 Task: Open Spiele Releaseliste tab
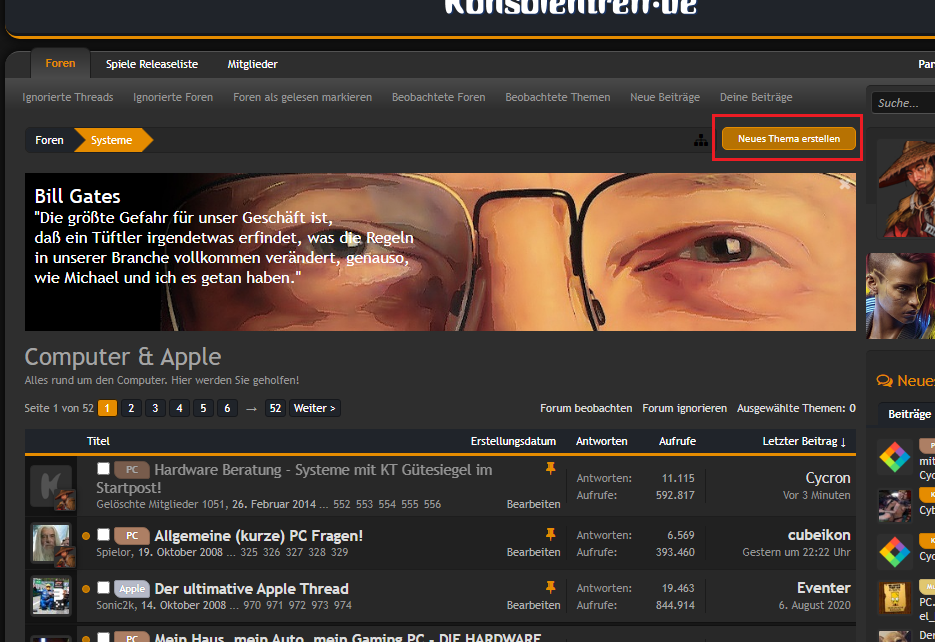click(x=151, y=64)
